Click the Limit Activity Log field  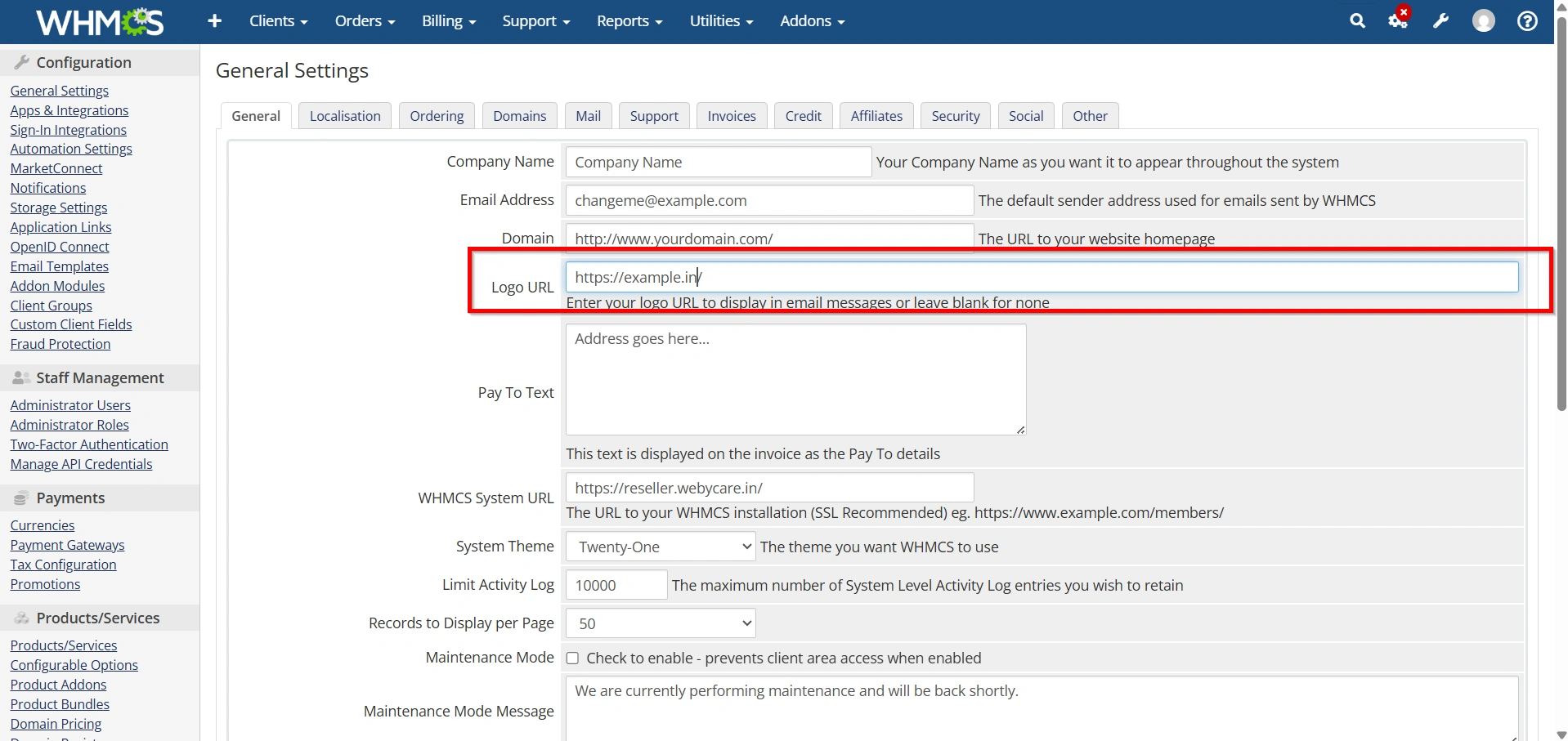(x=616, y=585)
